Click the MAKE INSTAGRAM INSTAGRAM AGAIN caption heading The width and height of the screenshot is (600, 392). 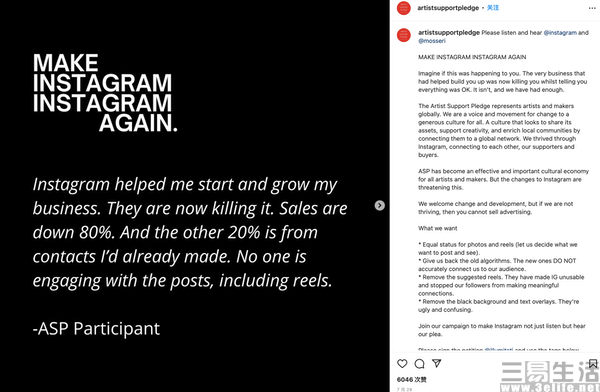472,57
